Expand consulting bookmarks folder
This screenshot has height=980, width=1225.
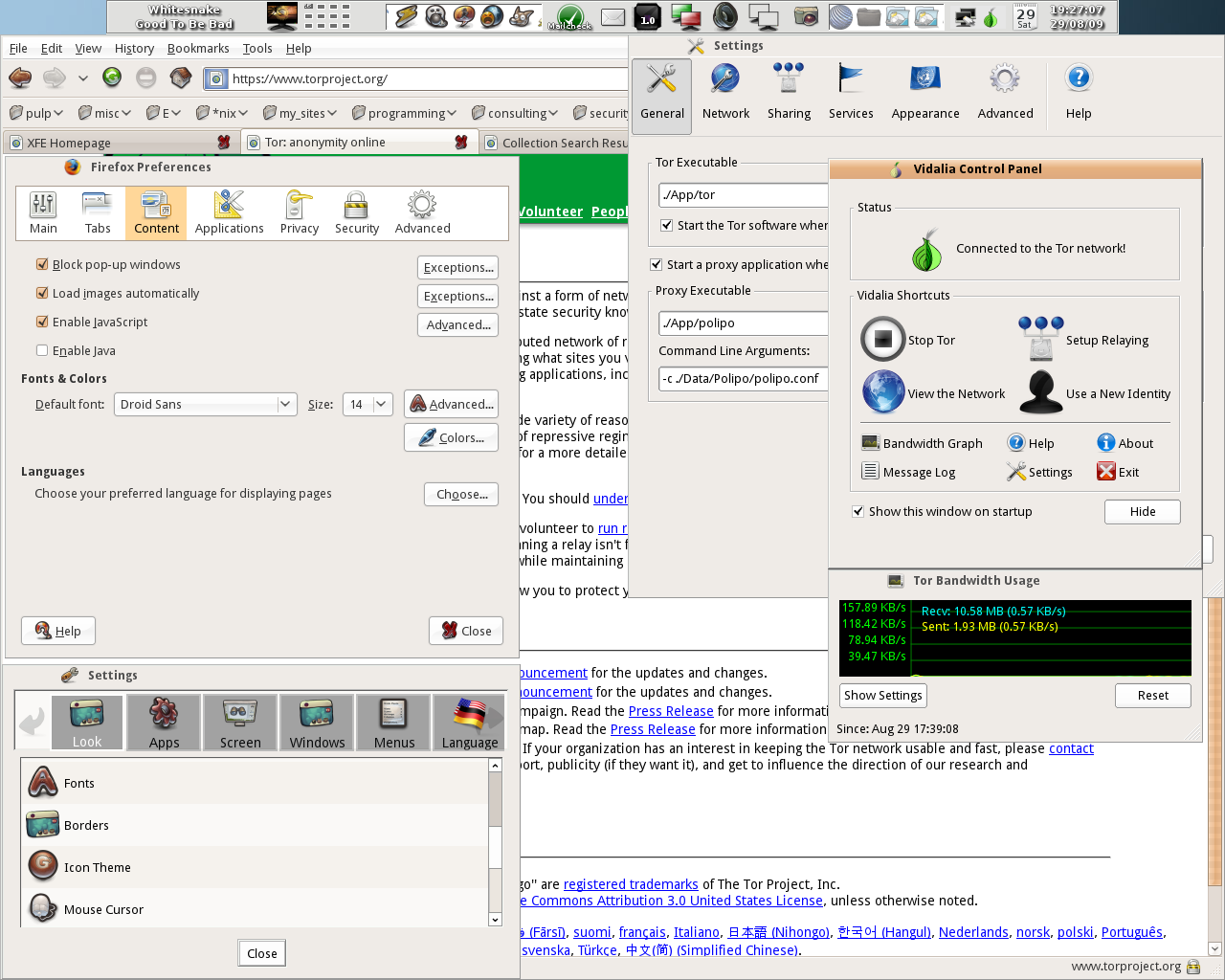[x=515, y=113]
